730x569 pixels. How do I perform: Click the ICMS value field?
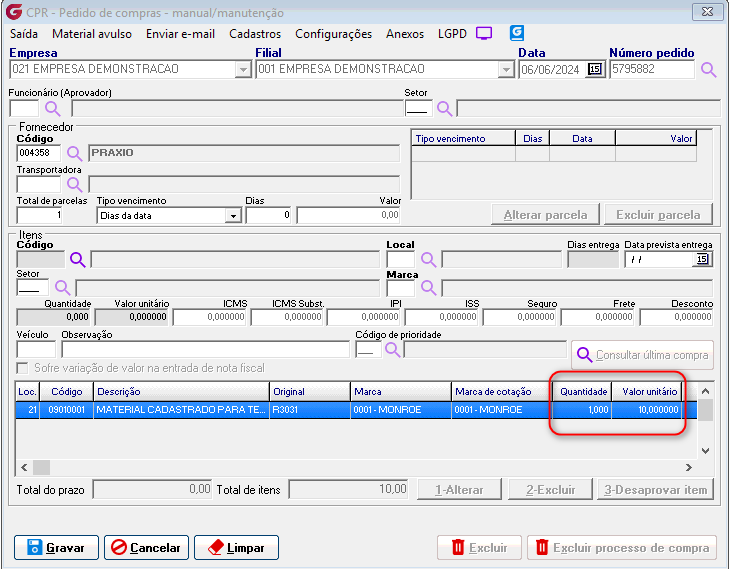point(210,317)
